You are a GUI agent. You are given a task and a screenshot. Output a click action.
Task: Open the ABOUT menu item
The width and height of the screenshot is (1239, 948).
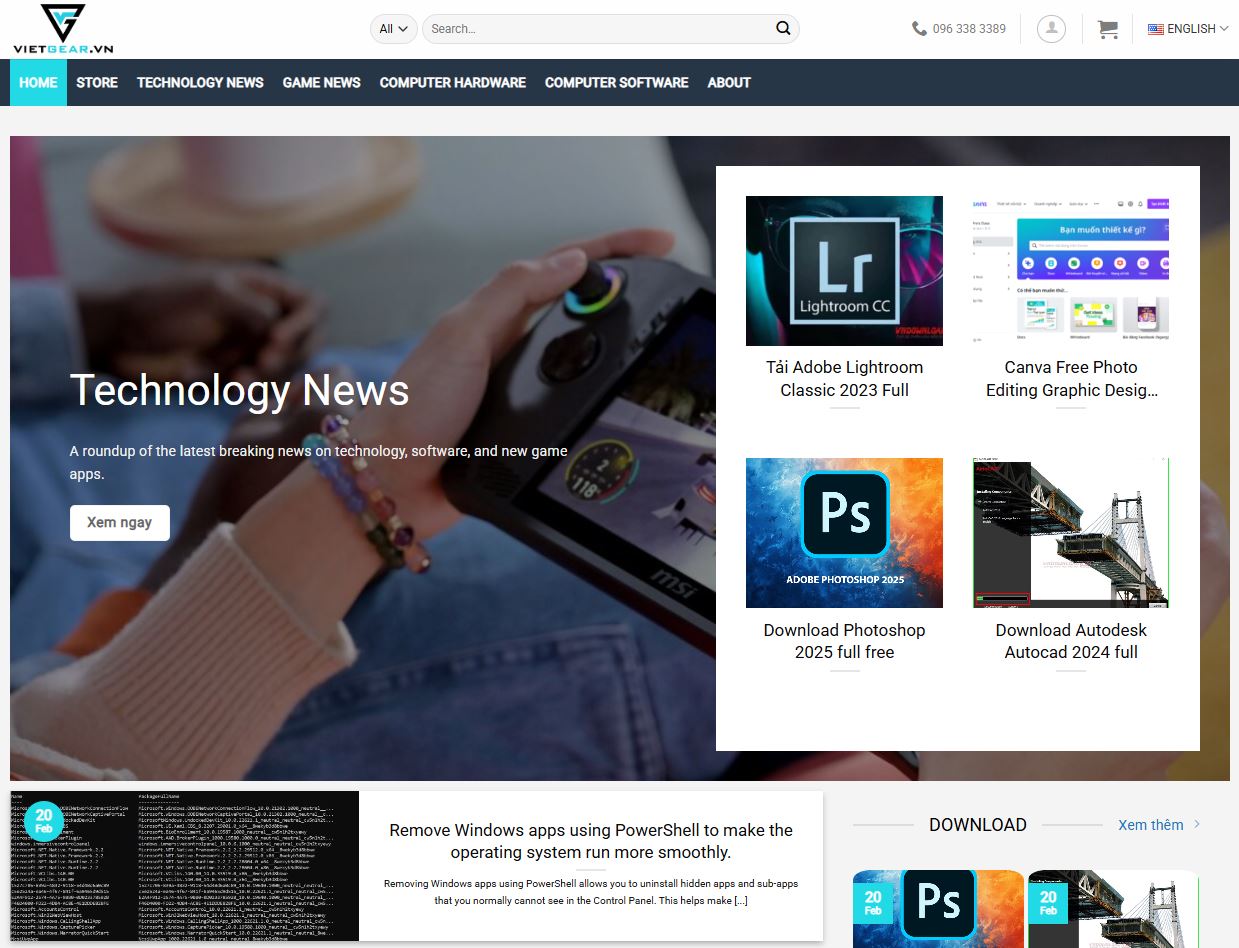click(x=729, y=82)
